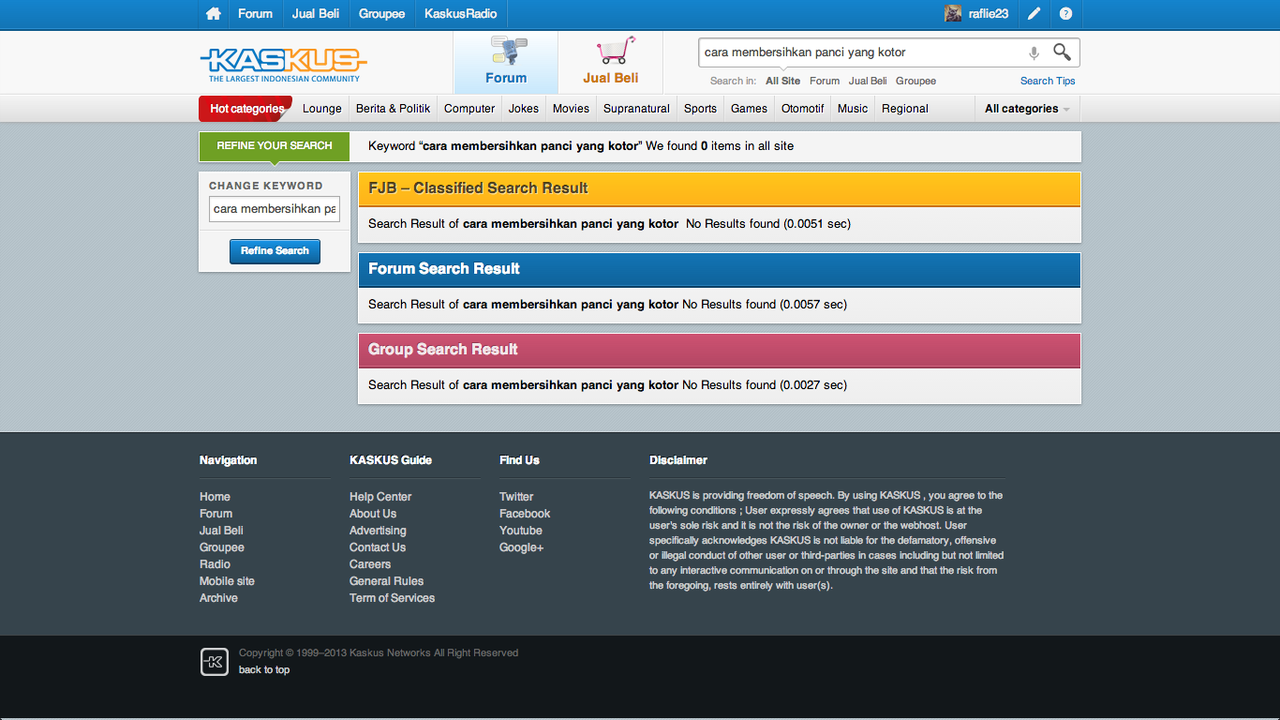This screenshot has width=1280, height=720.
Task: Open Twitter link
Action: (516, 497)
